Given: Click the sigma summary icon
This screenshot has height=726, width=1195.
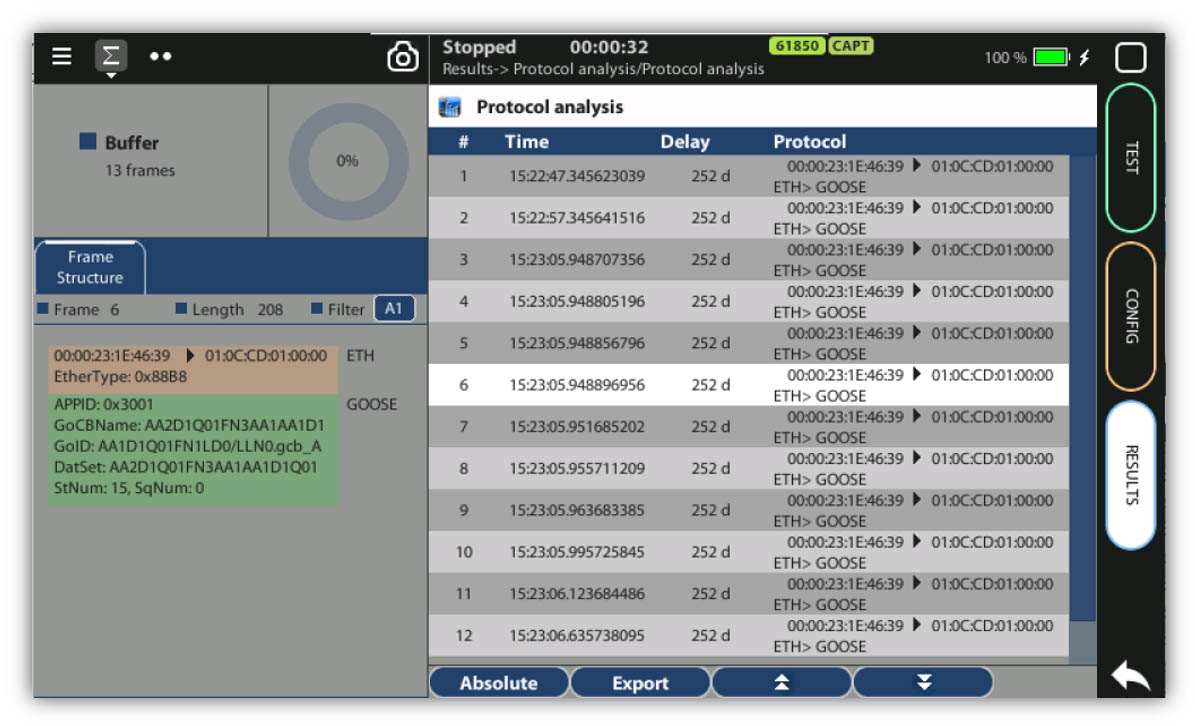Looking at the screenshot, I should pyautogui.click(x=111, y=57).
